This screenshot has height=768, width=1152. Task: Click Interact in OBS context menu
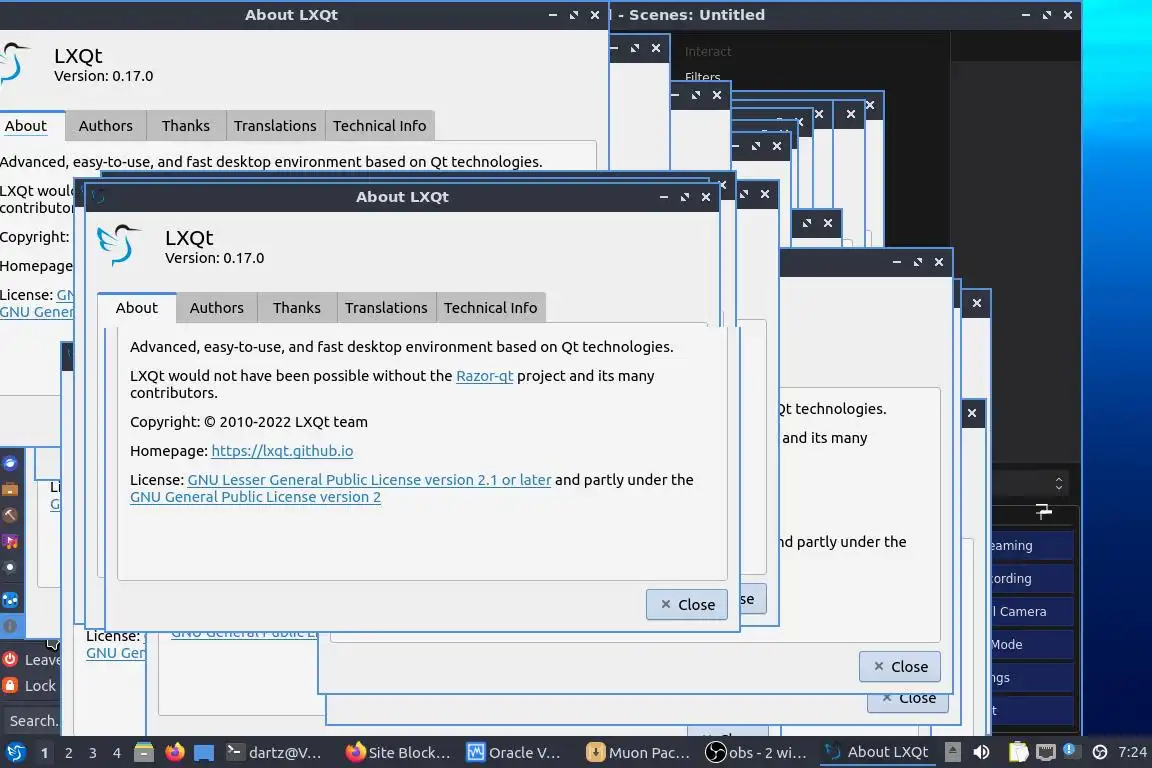pos(708,51)
